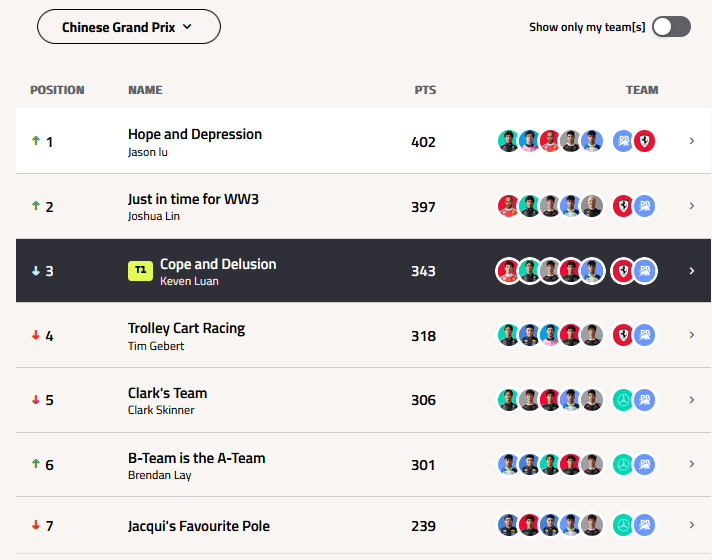Click the Ferrari logo in Just in time for WW3 row

(623, 206)
